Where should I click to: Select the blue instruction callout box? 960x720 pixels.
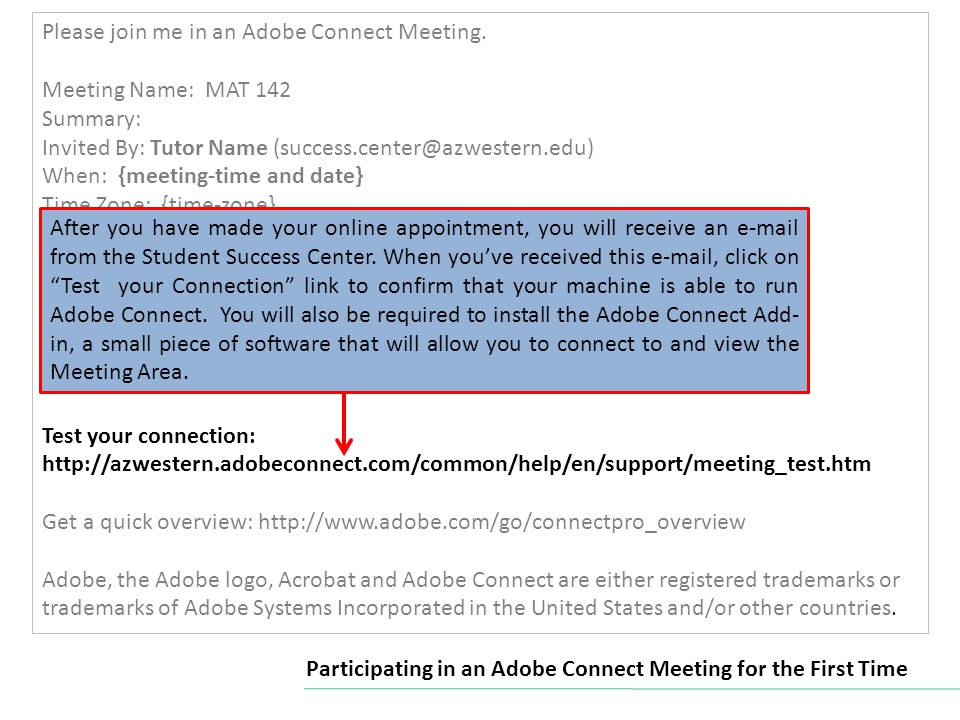[x=424, y=300]
